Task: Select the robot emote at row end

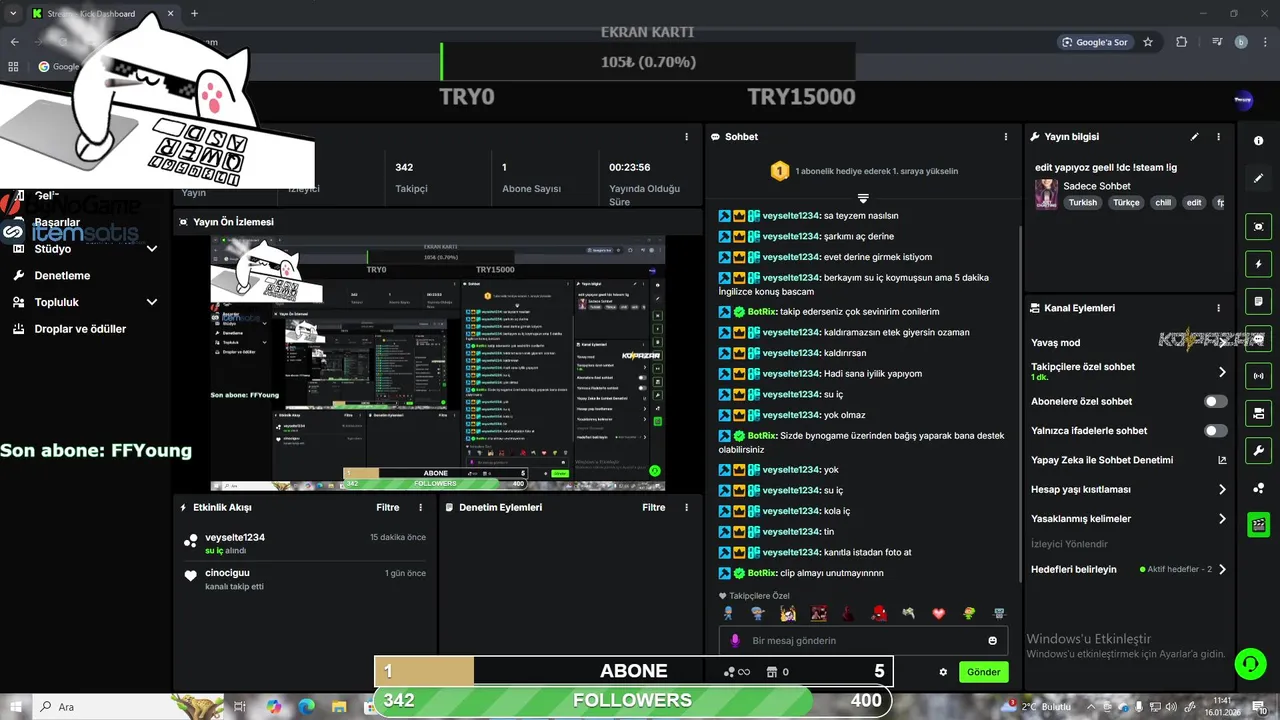Action: click(998, 613)
